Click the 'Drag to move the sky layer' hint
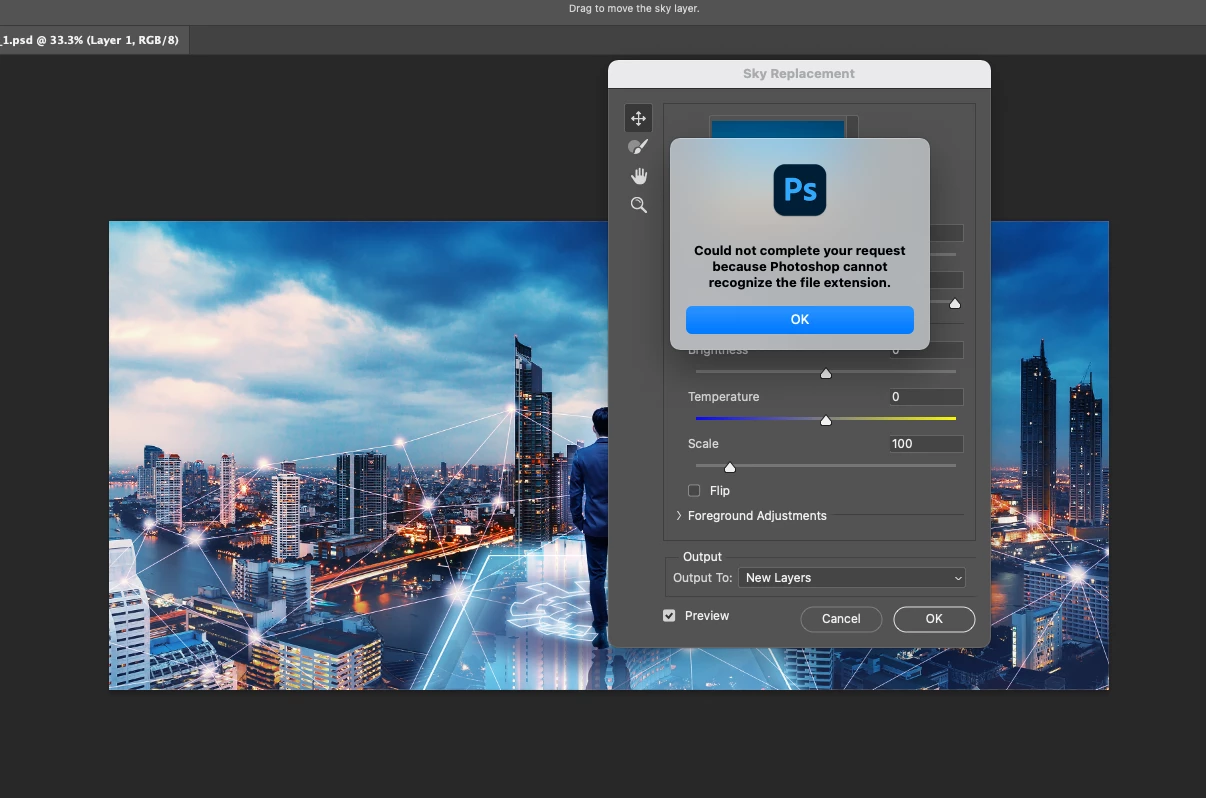The width and height of the screenshot is (1206, 798). [634, 8]
